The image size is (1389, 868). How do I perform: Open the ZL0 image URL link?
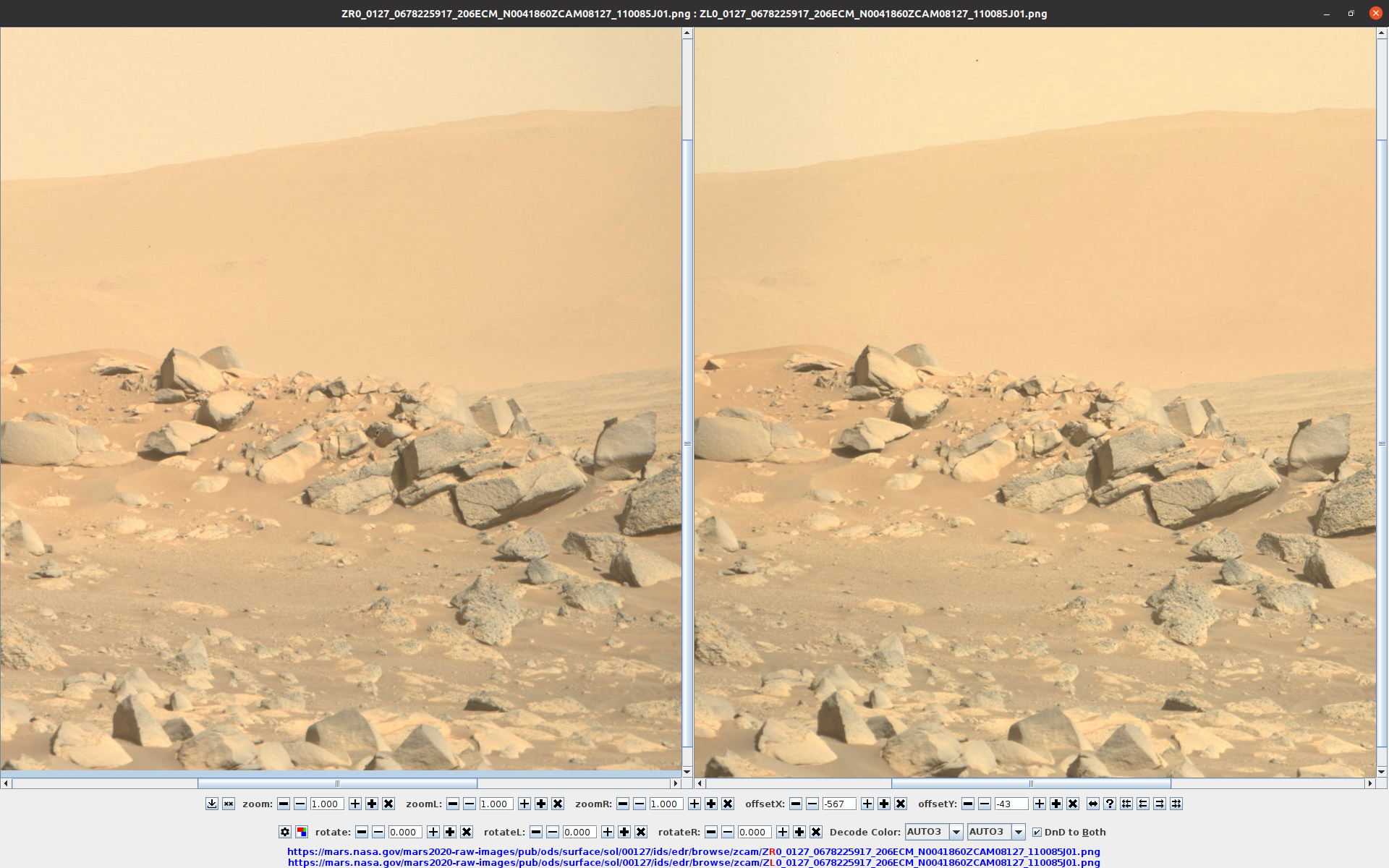point(693,862)
